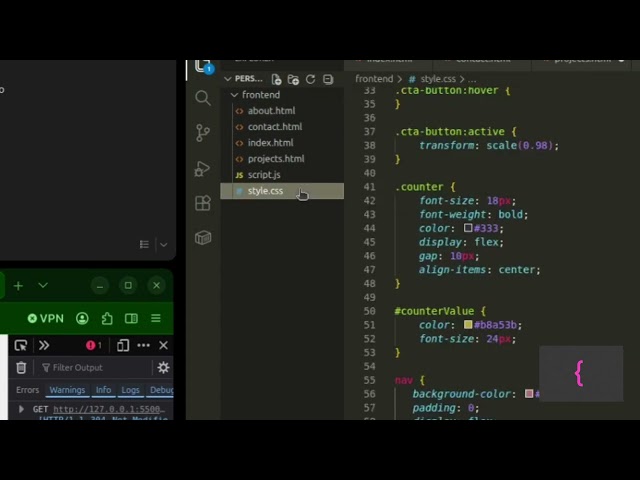Open the Extensions view

tap(203, 202)
